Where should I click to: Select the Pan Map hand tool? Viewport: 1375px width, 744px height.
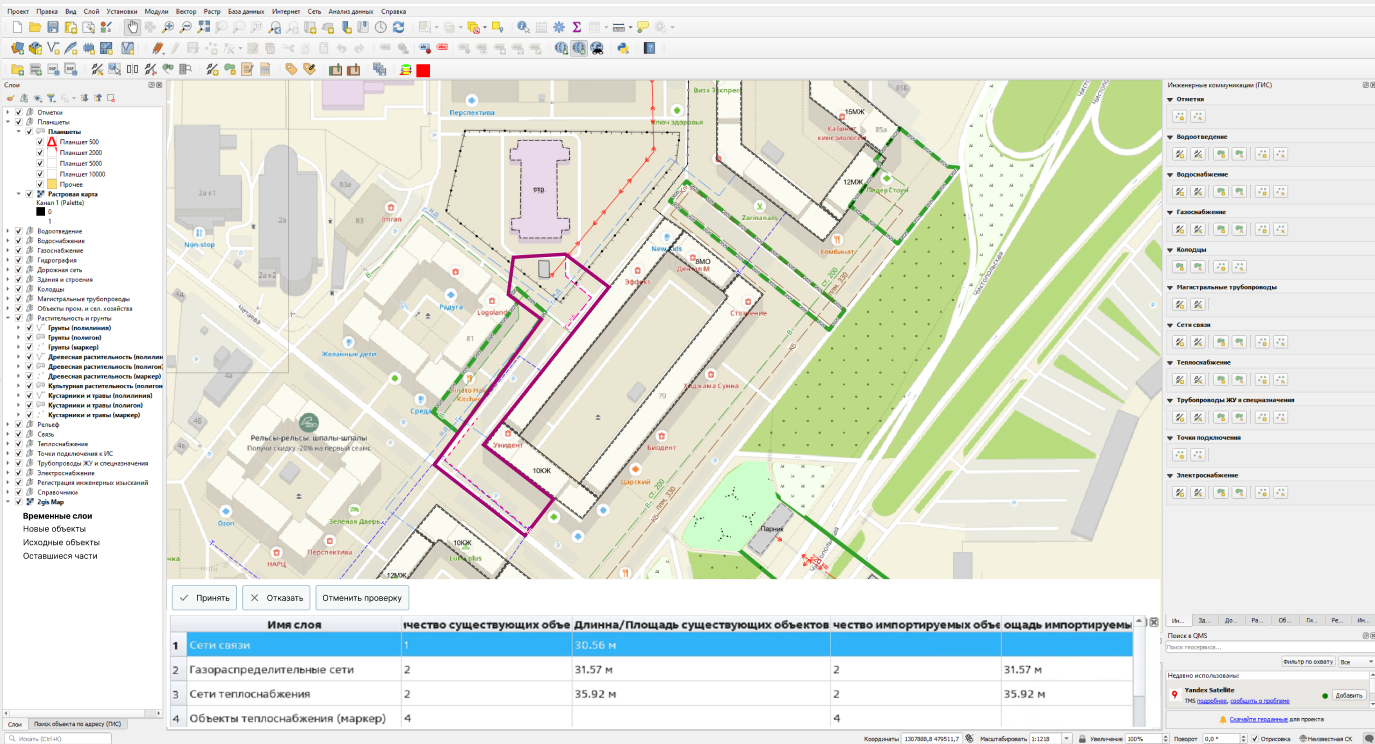pos(133,27)
